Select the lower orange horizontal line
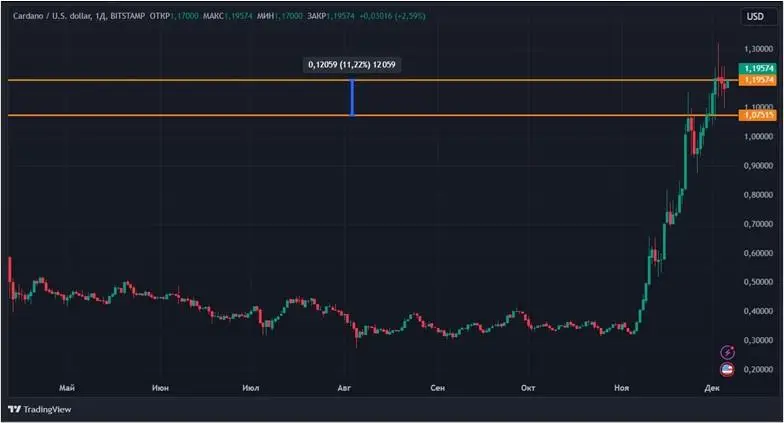This screenshot has width=784, height=423. [200, 116]
